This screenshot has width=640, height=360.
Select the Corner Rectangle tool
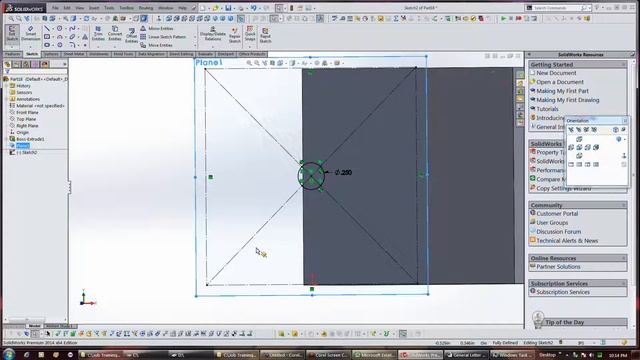click(47, 37)
